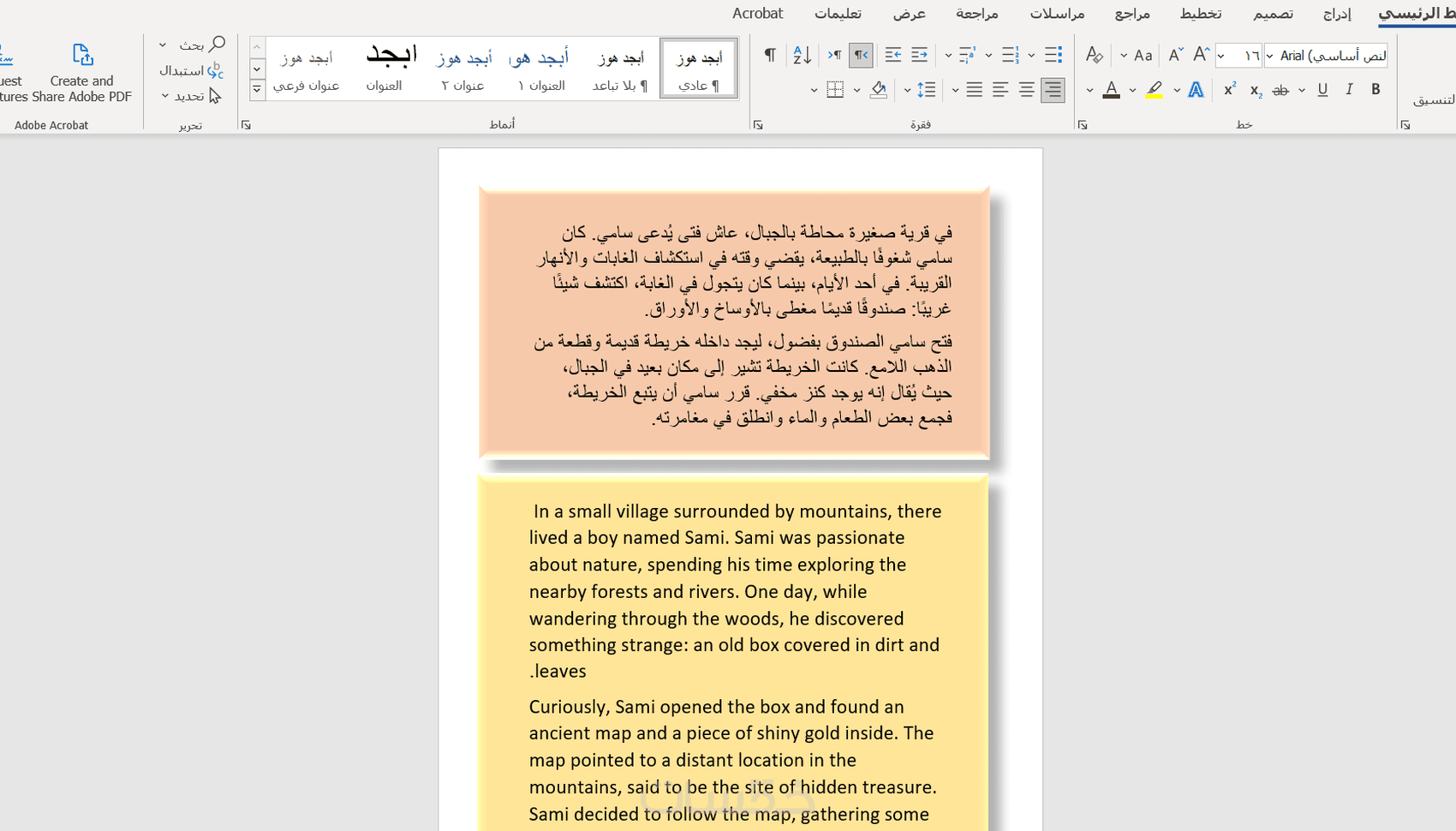The height and width of the screenshot is (831, 1456).
Task: Expand the bullets dropdown arrow
Action: [1031, 56]
